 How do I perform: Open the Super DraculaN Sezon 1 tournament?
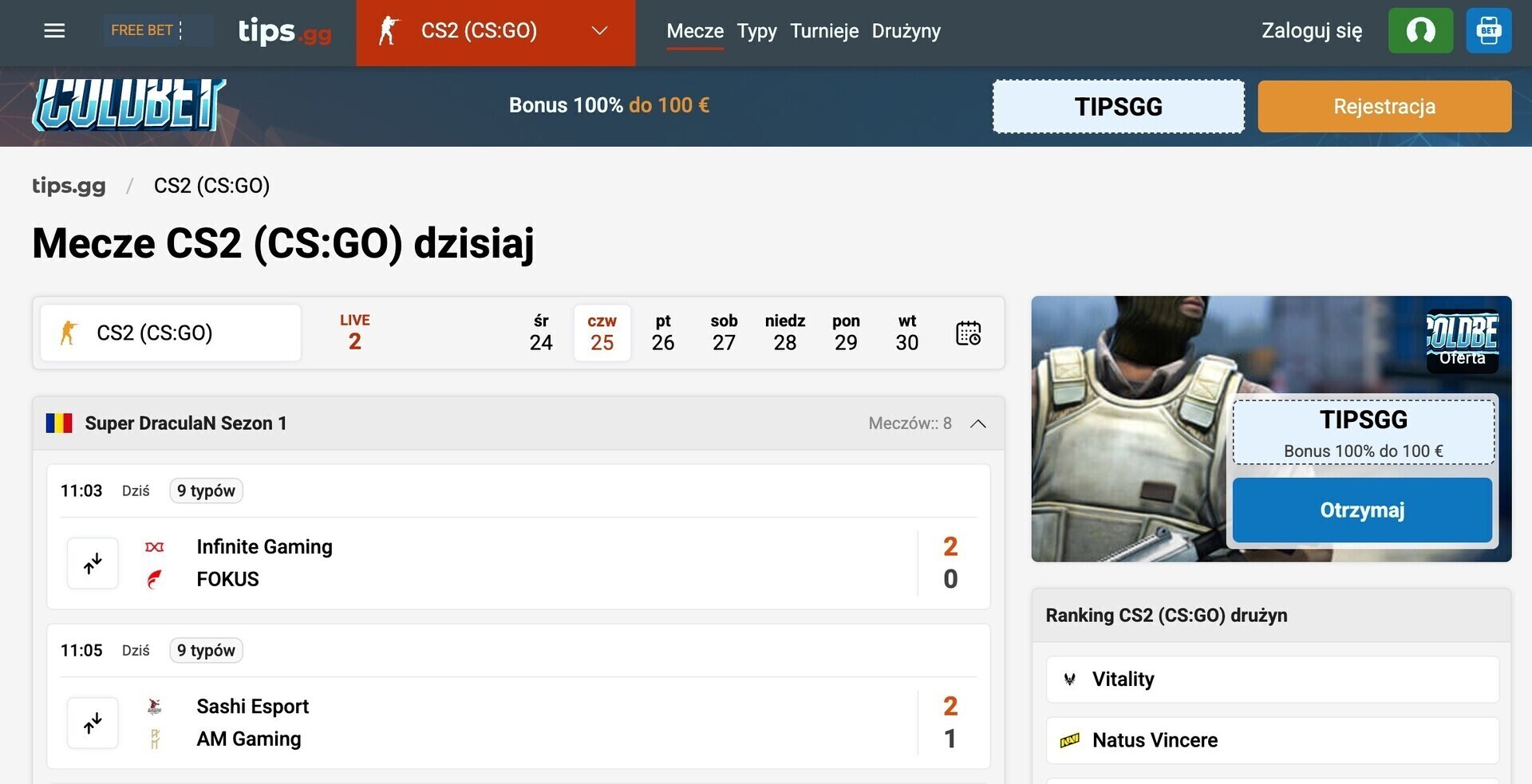pos(186,424)
